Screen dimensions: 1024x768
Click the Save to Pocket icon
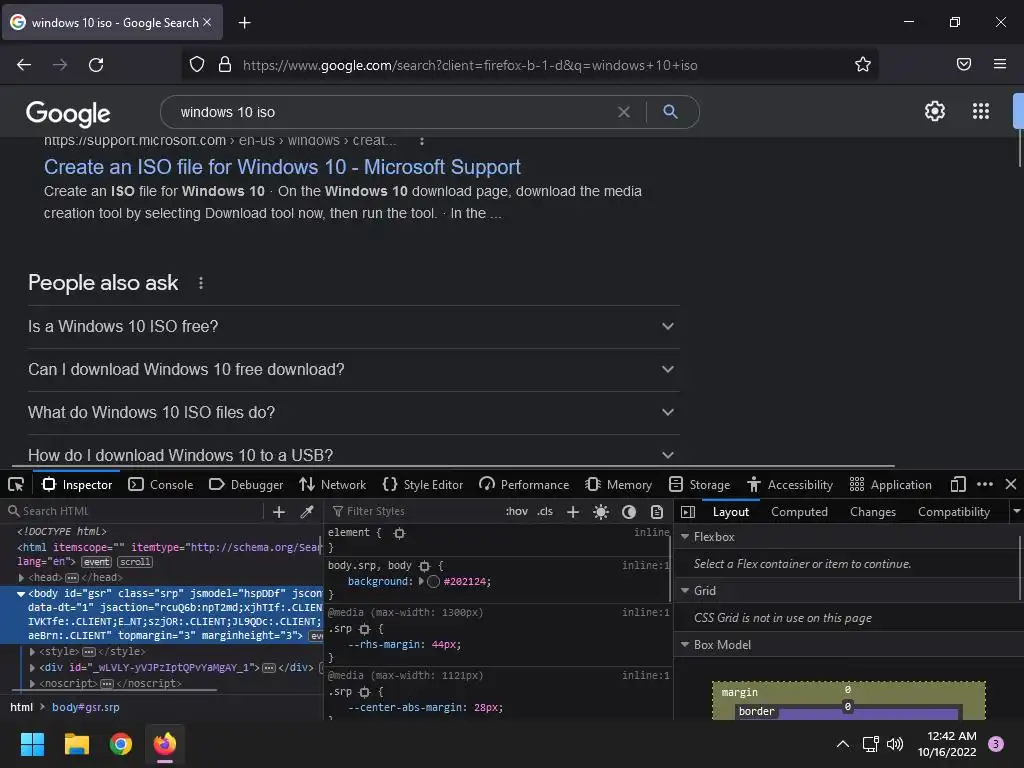pyautogui.click(x=964, y=64)
